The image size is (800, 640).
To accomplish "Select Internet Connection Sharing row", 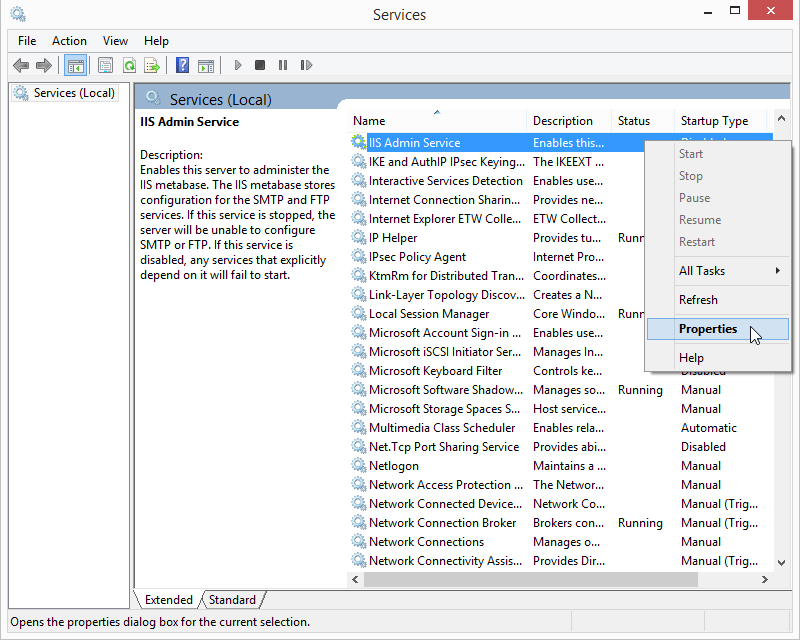I will [497, 200].
